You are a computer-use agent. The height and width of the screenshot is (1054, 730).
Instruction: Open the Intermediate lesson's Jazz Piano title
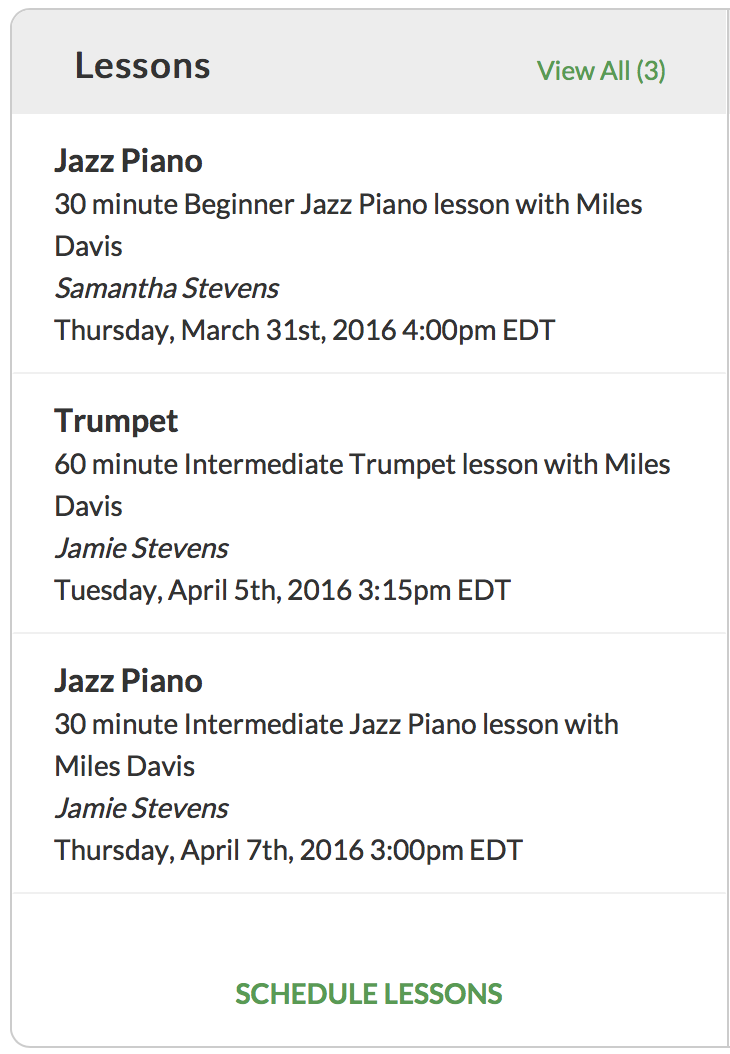(x=128, y=681)
